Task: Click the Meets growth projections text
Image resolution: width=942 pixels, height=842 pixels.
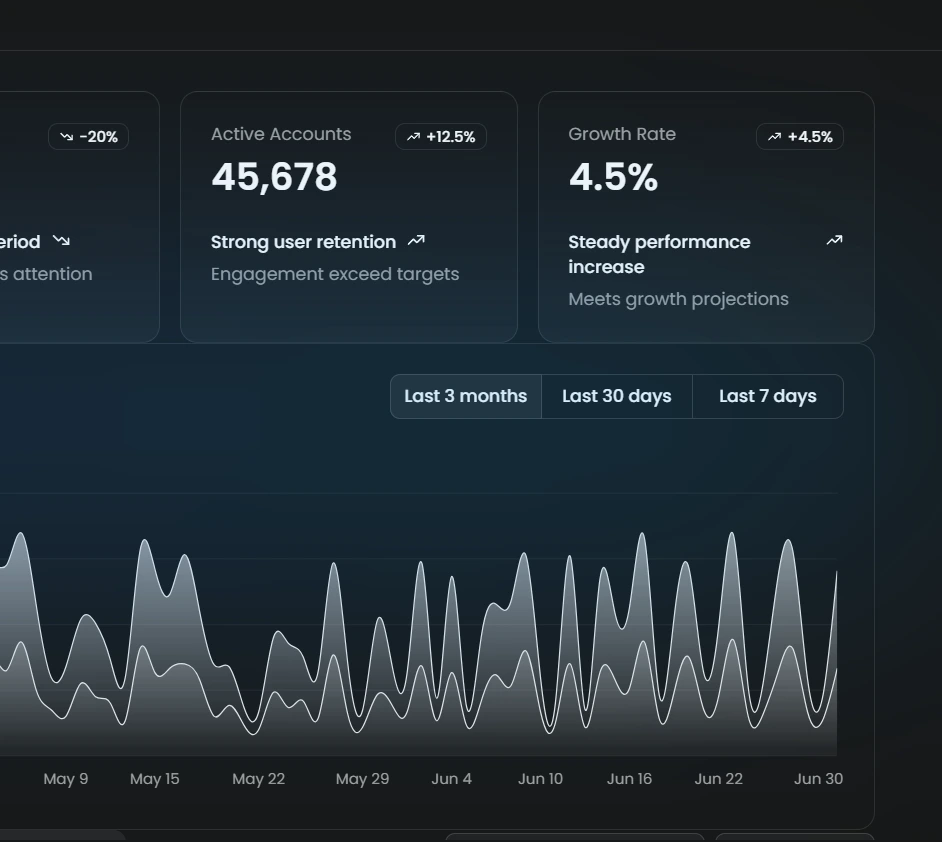Action: click(678, 299)
